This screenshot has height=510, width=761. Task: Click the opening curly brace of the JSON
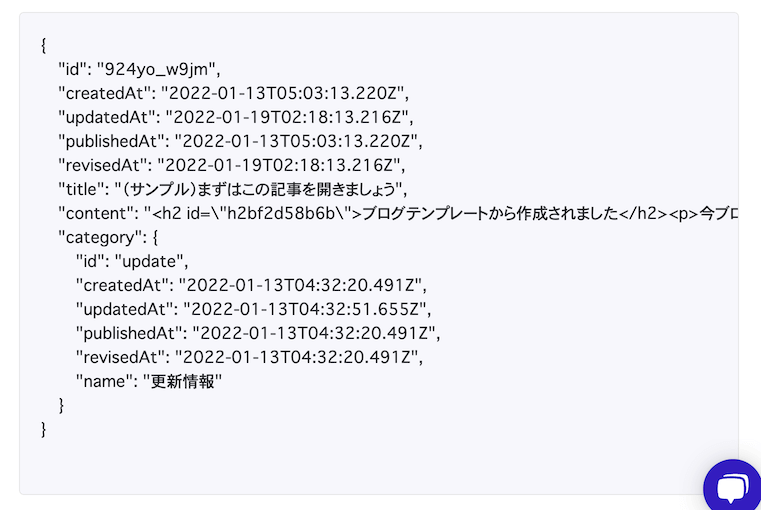pyautogui.click(x=44, y=45)
